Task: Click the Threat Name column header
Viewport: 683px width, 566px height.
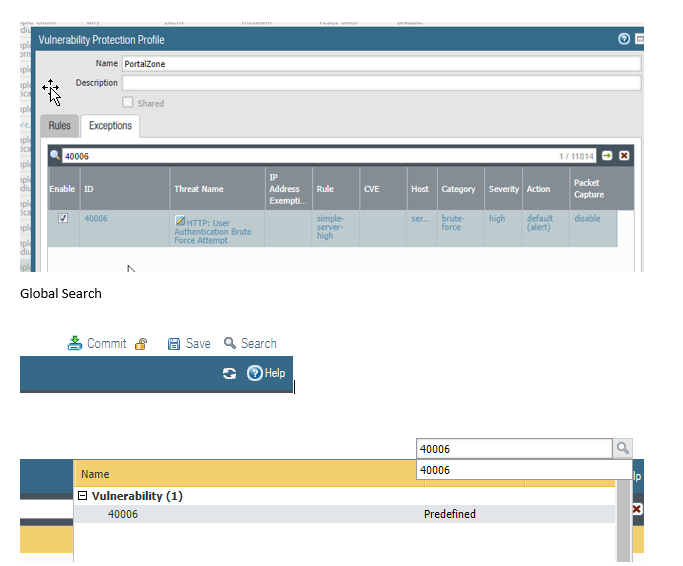Action: 217,189
